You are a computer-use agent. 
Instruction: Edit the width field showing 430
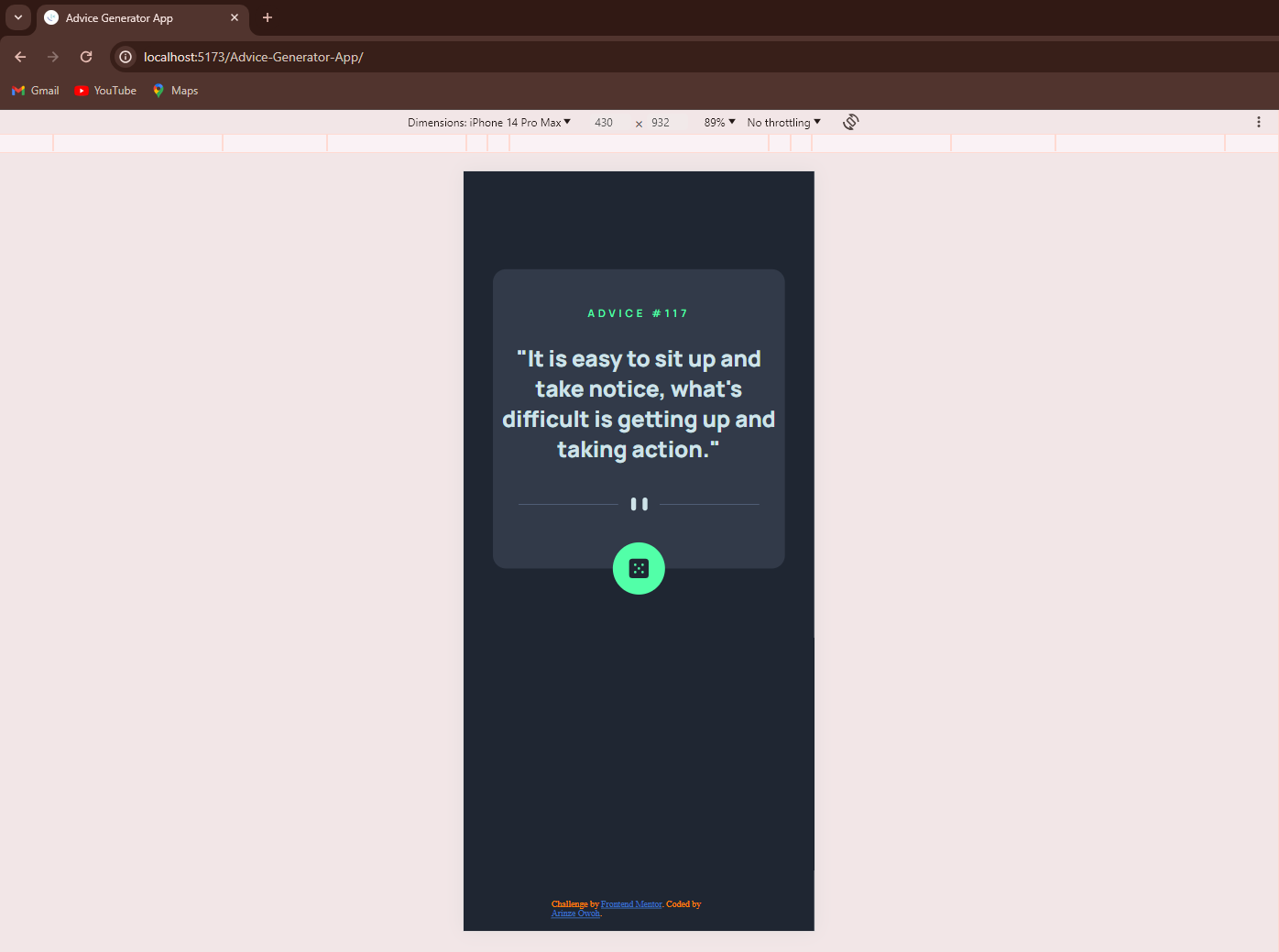[x=604, y=122]
